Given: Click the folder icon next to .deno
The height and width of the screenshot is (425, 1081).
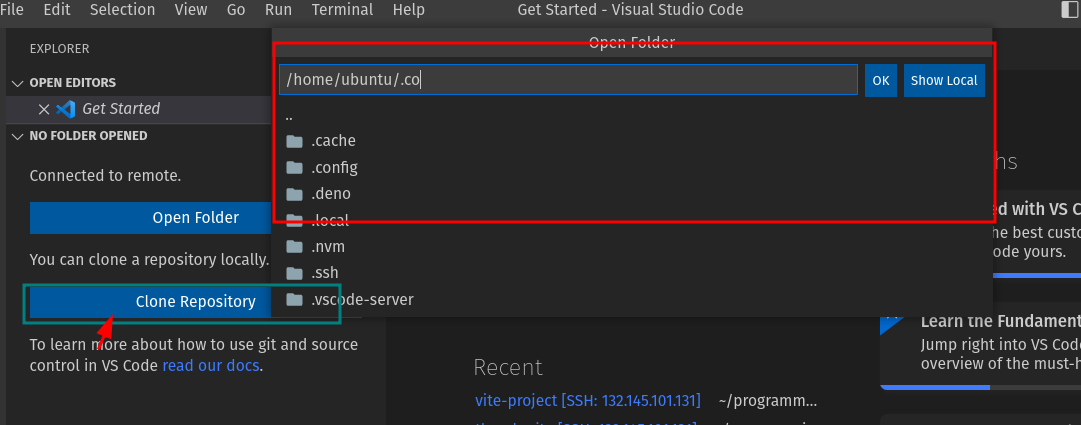Looking at the screenshot, I should tap(295, 194).
